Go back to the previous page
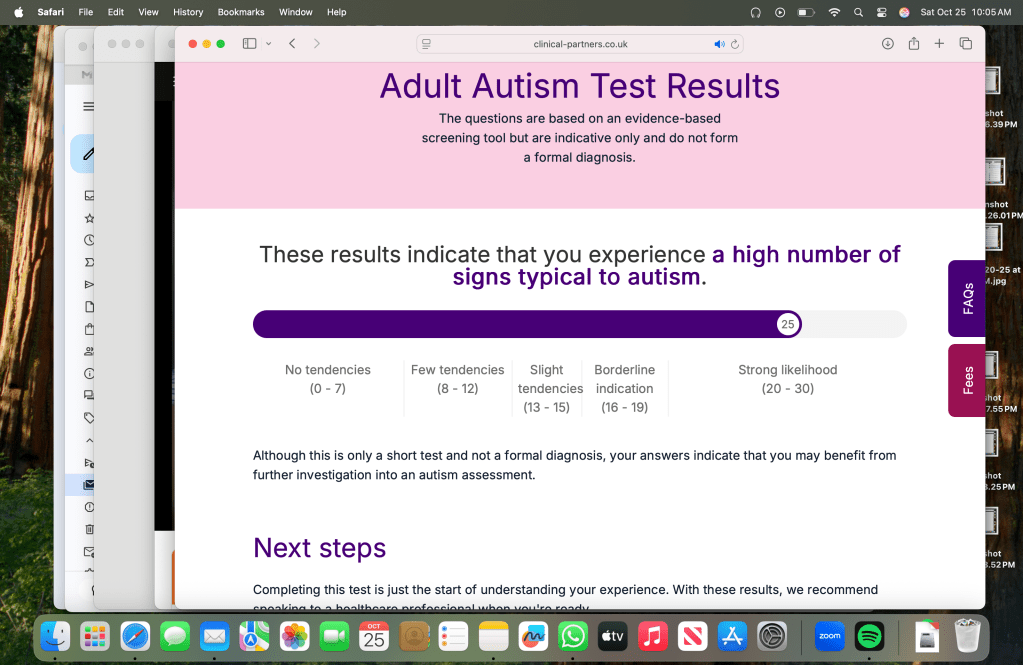The width and height of the screenshot is (1023, 665). [x=292, y=44]
